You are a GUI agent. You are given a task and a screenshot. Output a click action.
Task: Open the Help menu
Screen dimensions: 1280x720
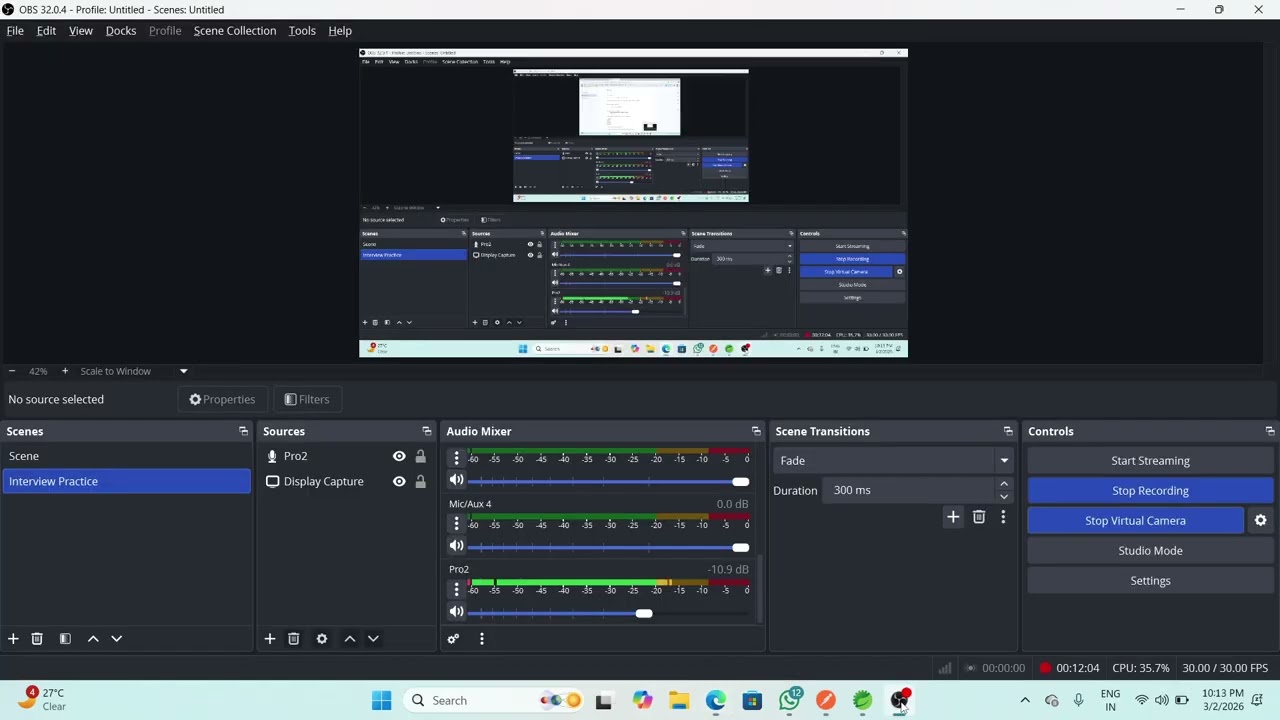pyautogui.click(x=340, y=30)
